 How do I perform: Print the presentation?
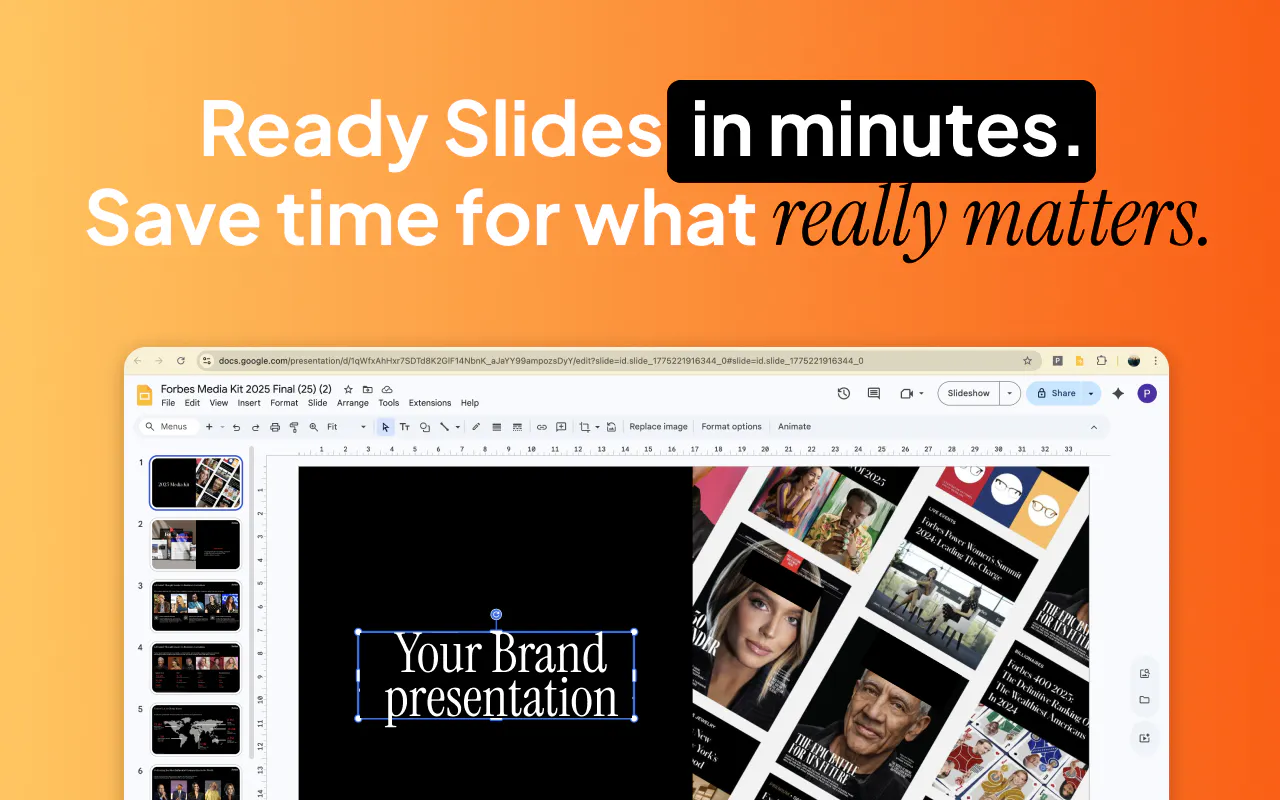[275, 427]
